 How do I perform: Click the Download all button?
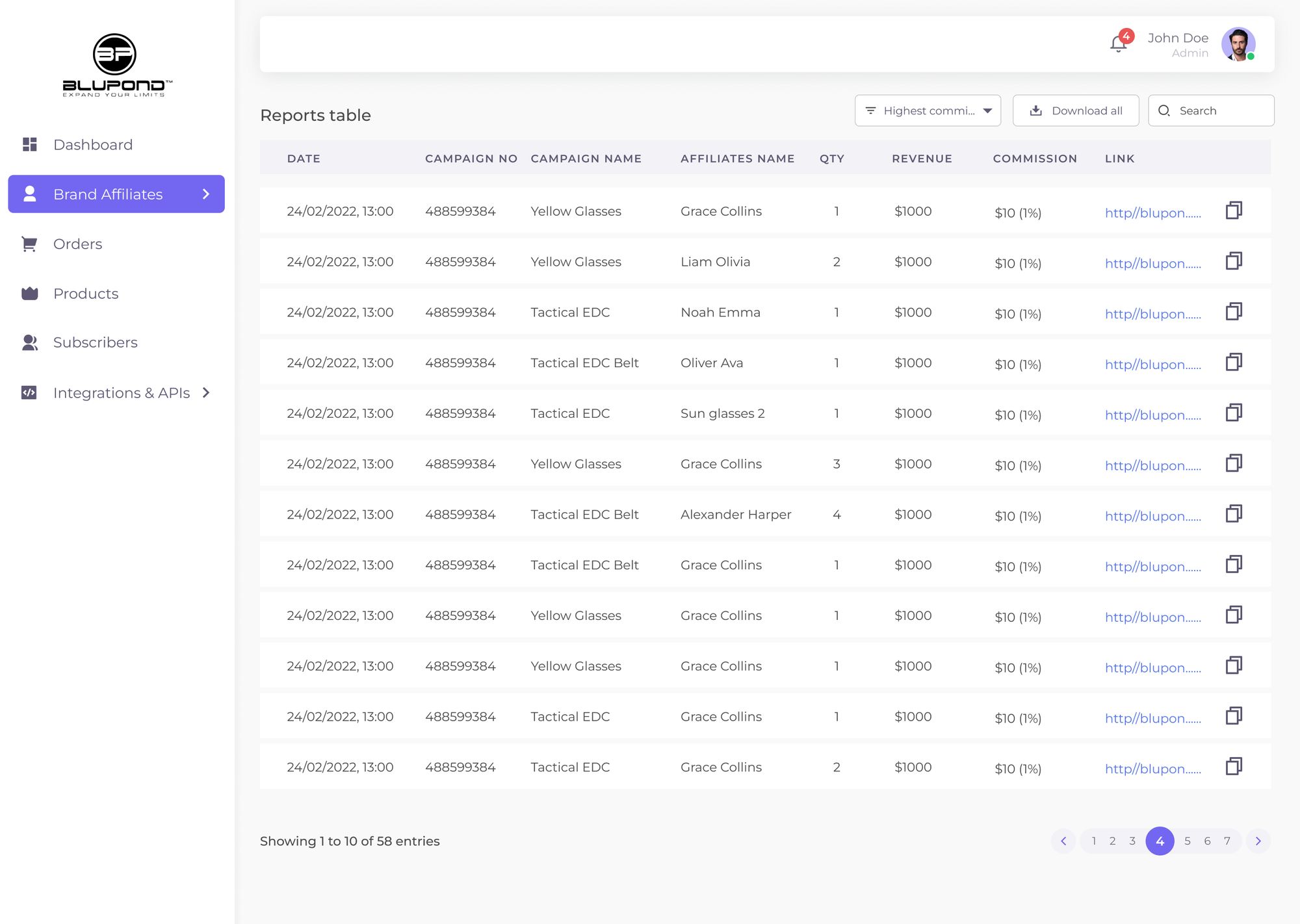(x=1076, y=110)
